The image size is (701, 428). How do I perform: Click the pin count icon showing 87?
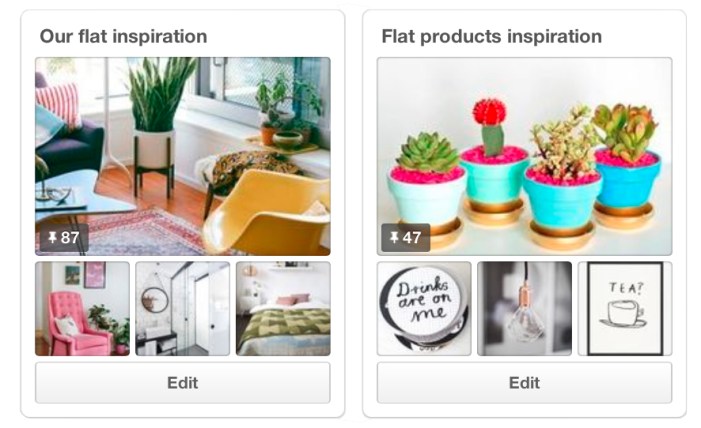click(64, 237)
